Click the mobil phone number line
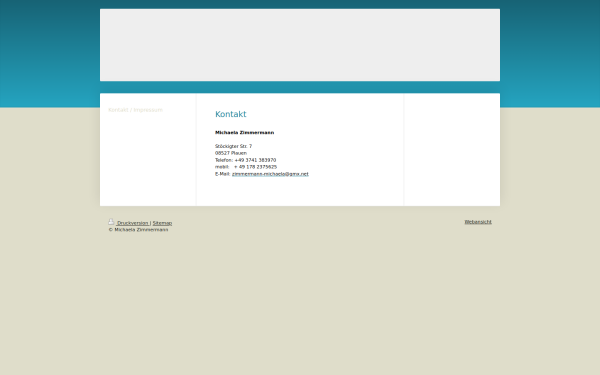The image size is (600, 375). [246, 167]
